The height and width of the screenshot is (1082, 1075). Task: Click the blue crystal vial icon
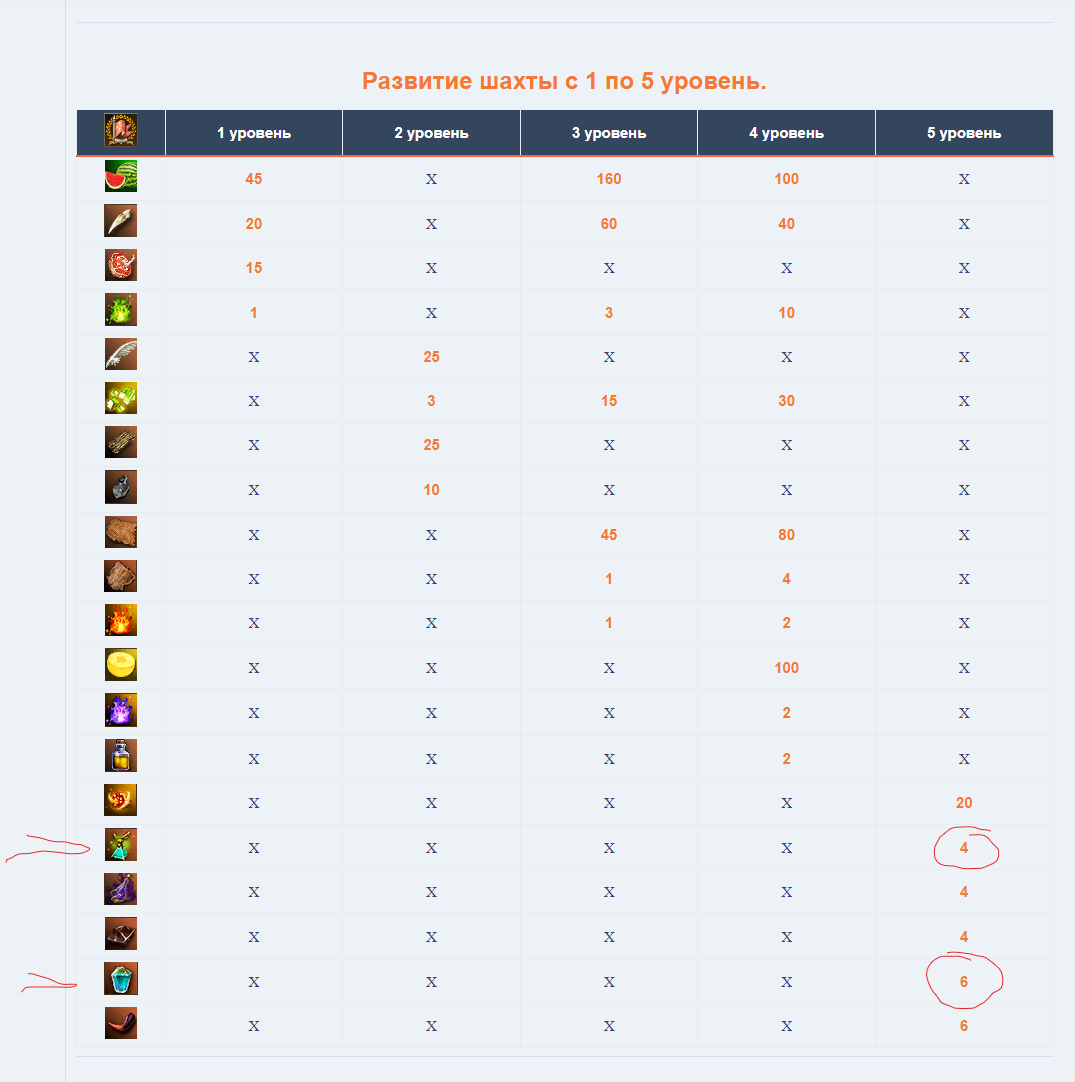(x=121, y=980)
